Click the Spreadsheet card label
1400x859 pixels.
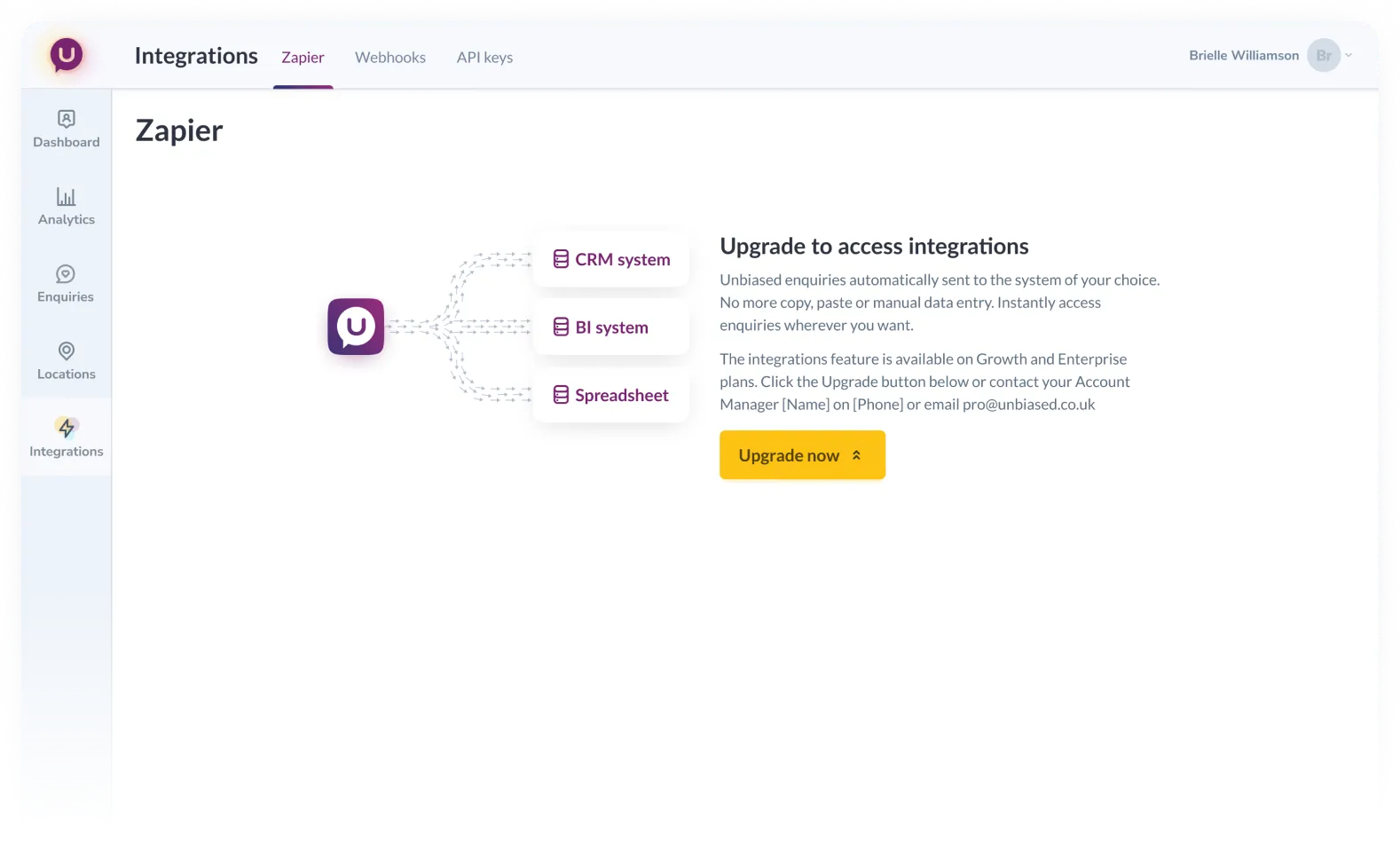[x=621, y=395]
